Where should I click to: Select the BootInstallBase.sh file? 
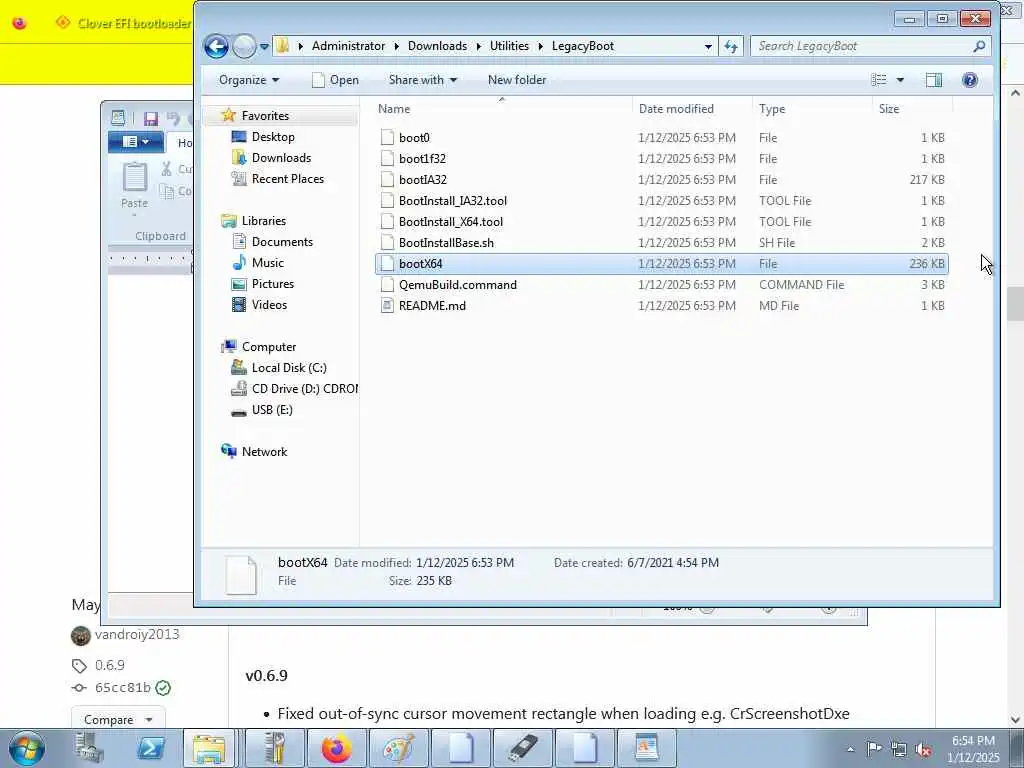click(x=661, y=242)
